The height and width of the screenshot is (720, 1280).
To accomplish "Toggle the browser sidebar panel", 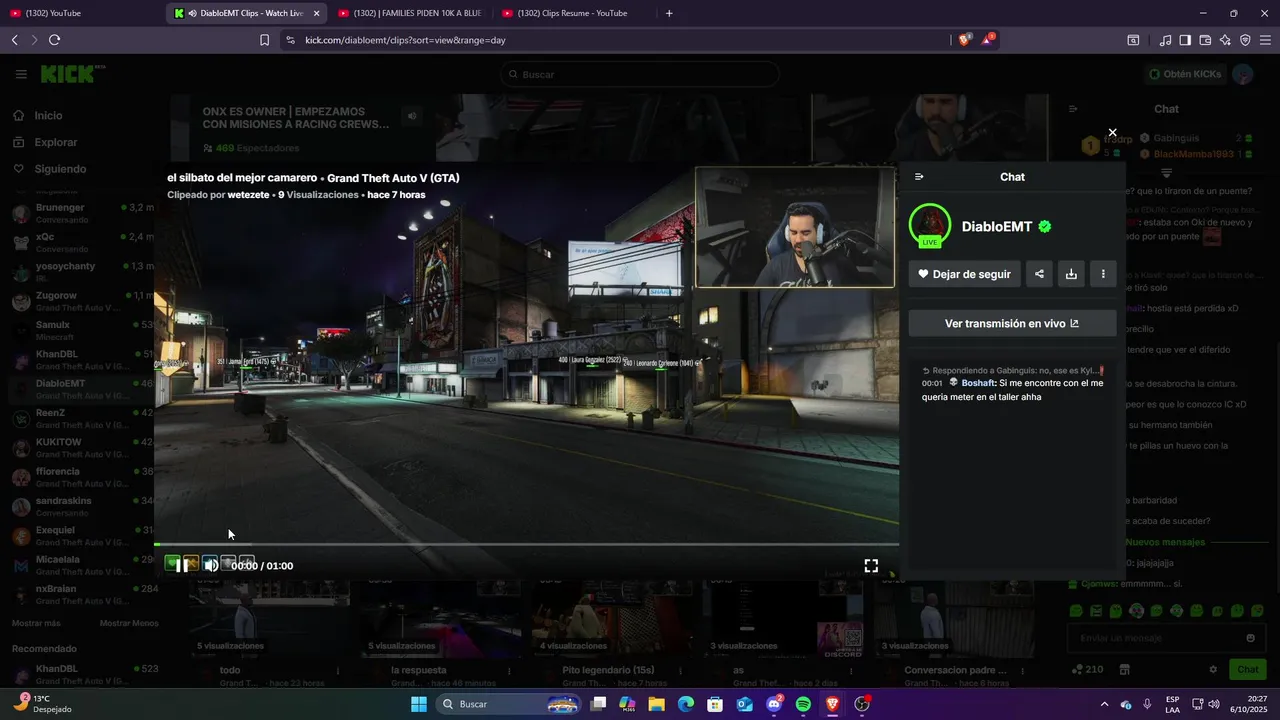I will [1185, 40].
